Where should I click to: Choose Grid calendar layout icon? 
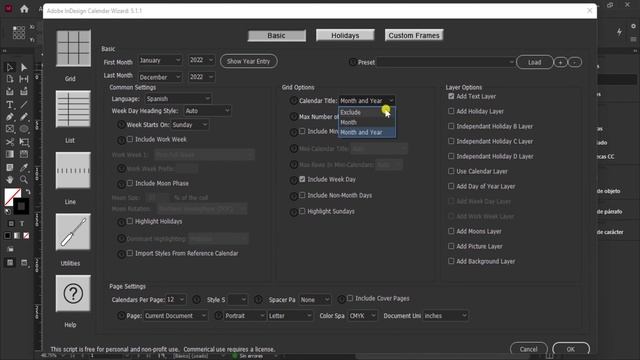(x=73, y=48)
